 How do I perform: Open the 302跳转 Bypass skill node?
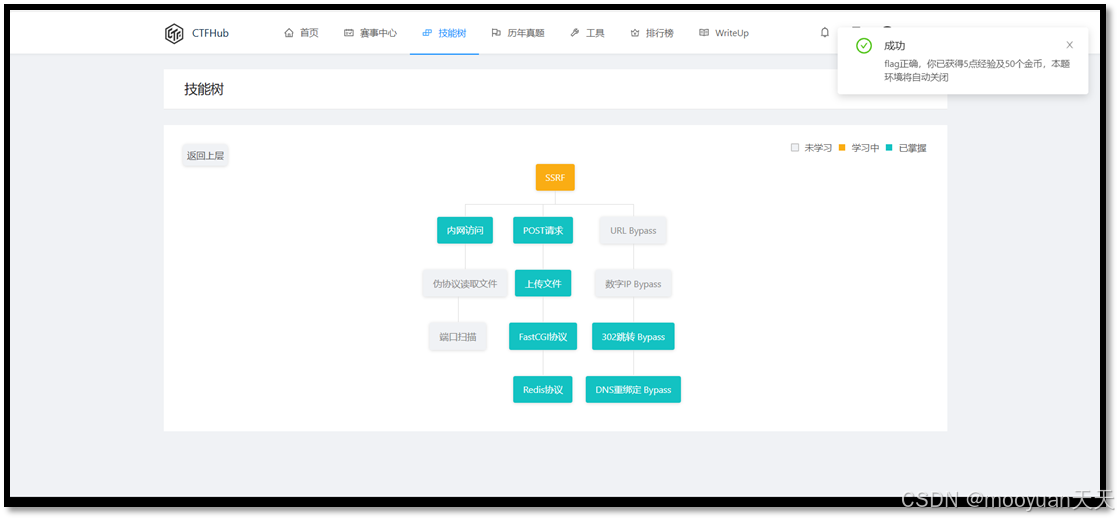[x=633, y=337]
